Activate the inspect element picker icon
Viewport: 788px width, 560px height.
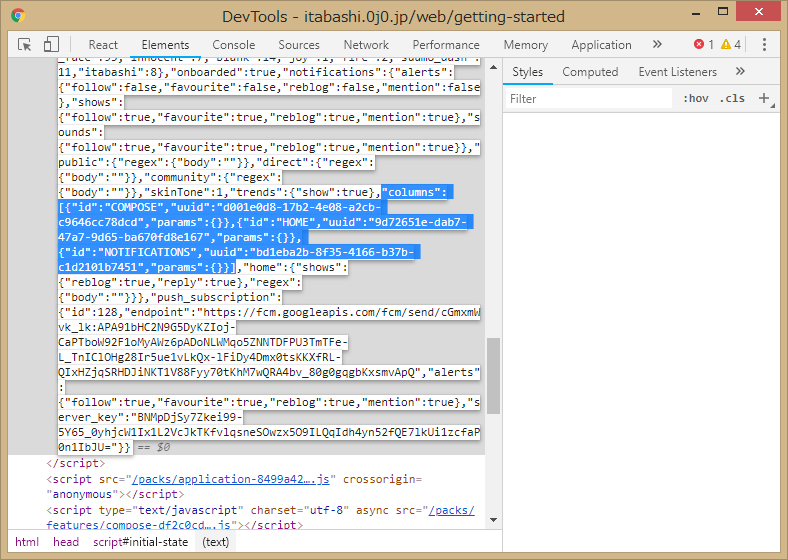pyautogui.click(x=25, y=45)
